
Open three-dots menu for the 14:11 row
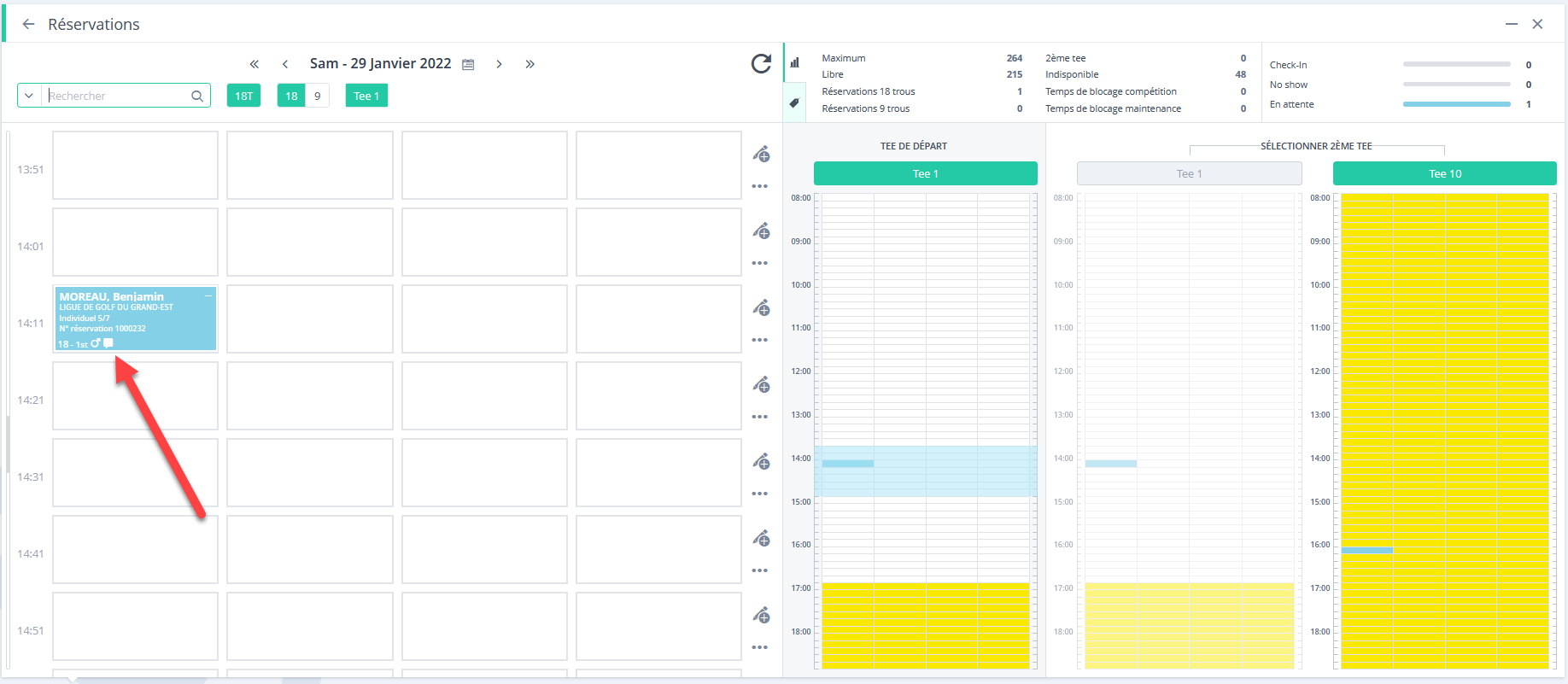coord(760,340)
